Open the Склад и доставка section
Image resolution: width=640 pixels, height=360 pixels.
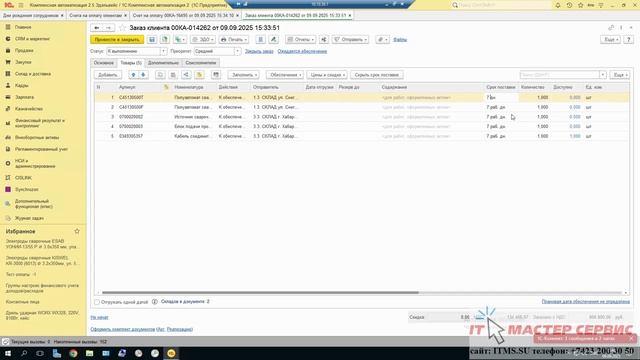point(33,74)
